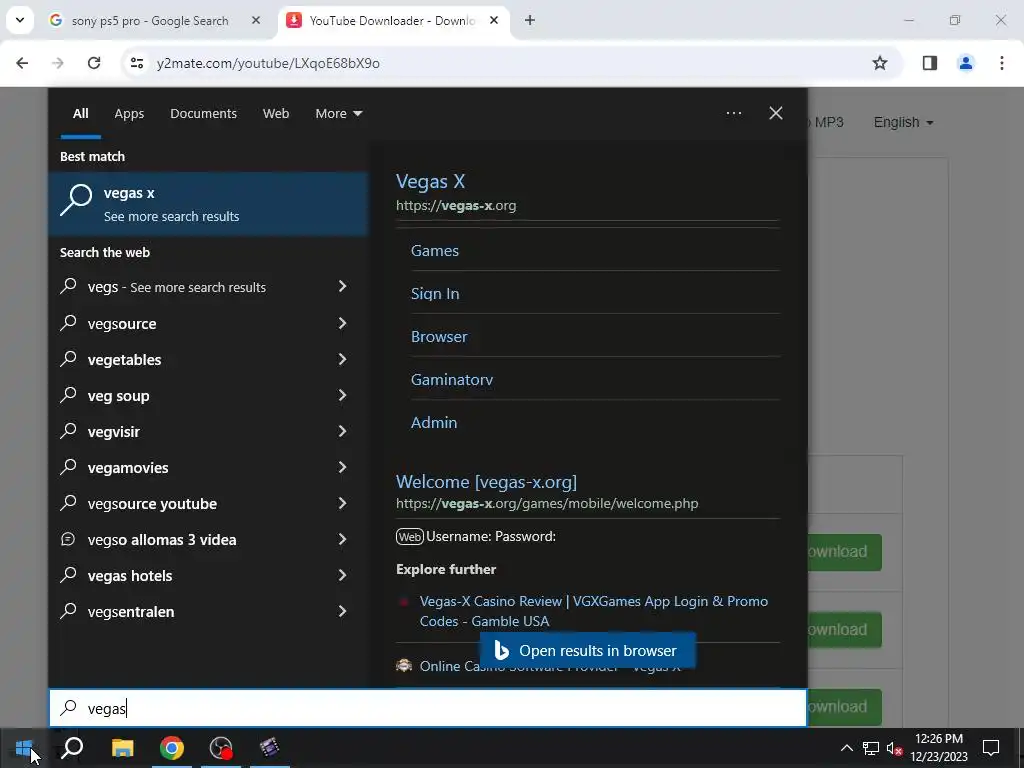Expand the vegamovies suggestion chevron
This screenshot has width=1024, height=768.
[342, 466]
